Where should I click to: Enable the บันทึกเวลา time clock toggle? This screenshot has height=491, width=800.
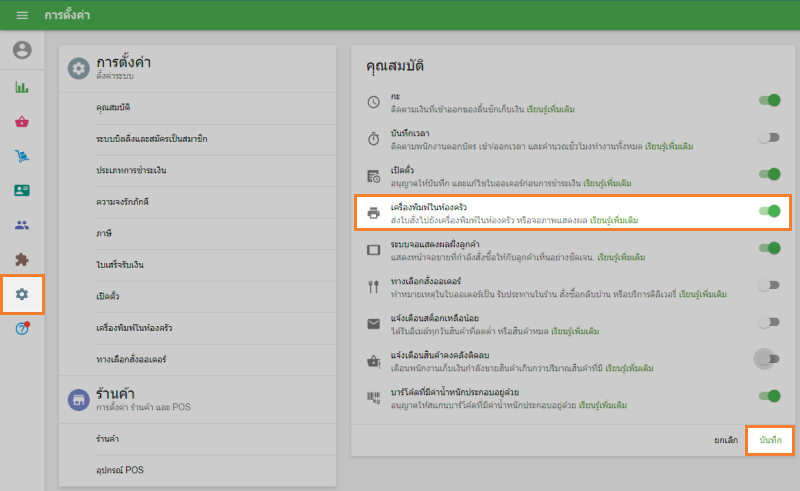coord(768,138)
